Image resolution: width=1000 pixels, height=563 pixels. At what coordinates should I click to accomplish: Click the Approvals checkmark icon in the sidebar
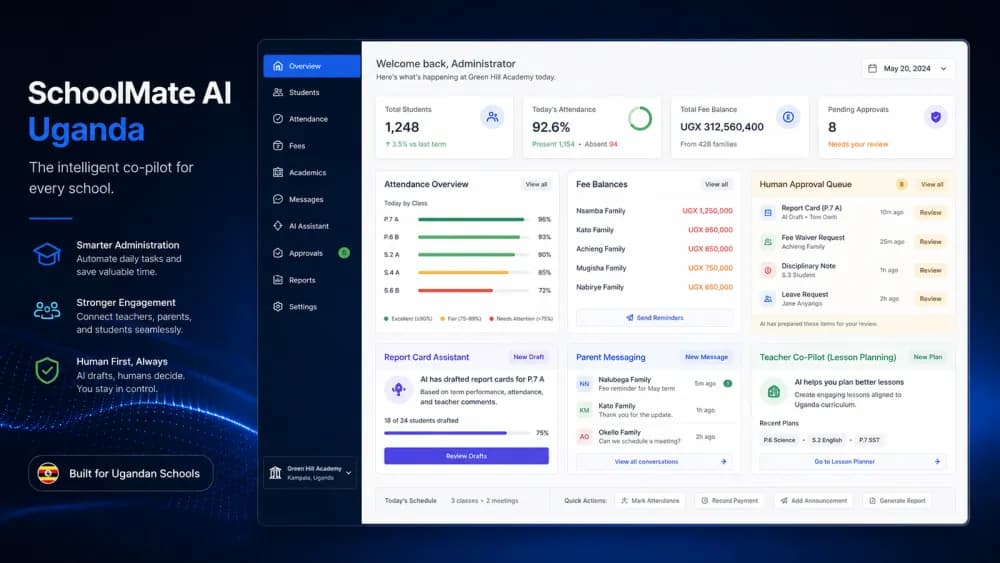pyautogui.click(x=278, y=253)
